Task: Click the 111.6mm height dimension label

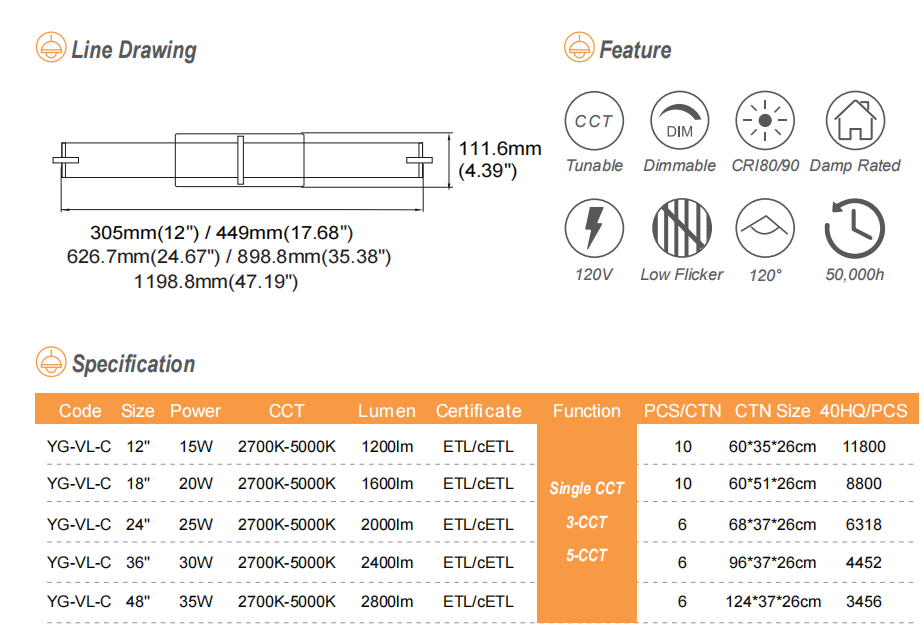Action: (x=499, y=149)
